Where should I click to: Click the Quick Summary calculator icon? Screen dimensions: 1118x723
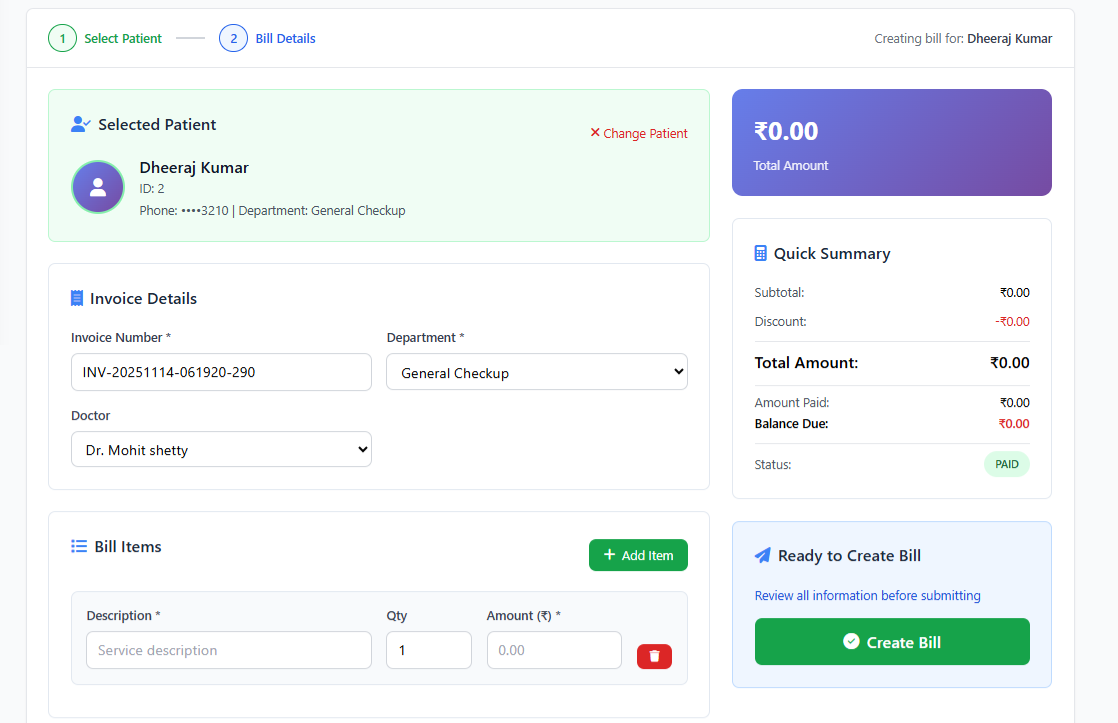[x=761, y=254]
